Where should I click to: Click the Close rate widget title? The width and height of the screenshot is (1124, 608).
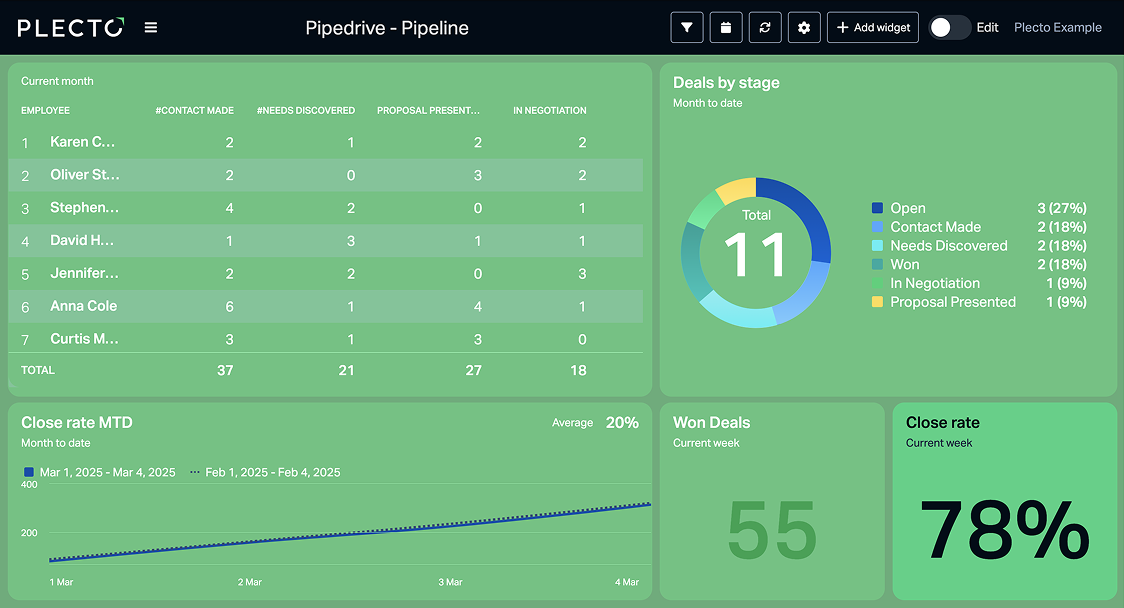point(942,422)
